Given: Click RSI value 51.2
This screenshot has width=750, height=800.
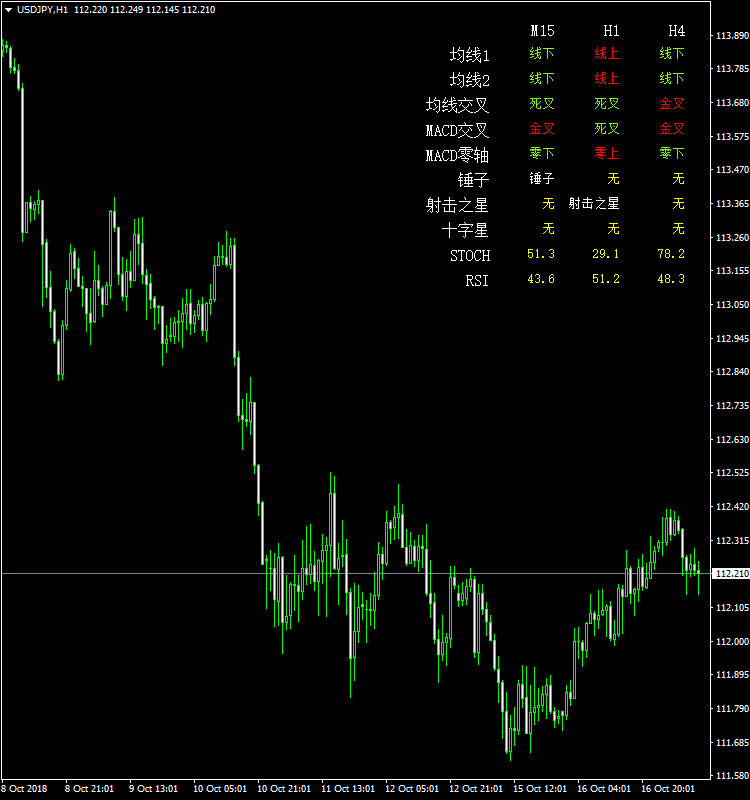Looking at the screenshot, I should click(606, 279).
